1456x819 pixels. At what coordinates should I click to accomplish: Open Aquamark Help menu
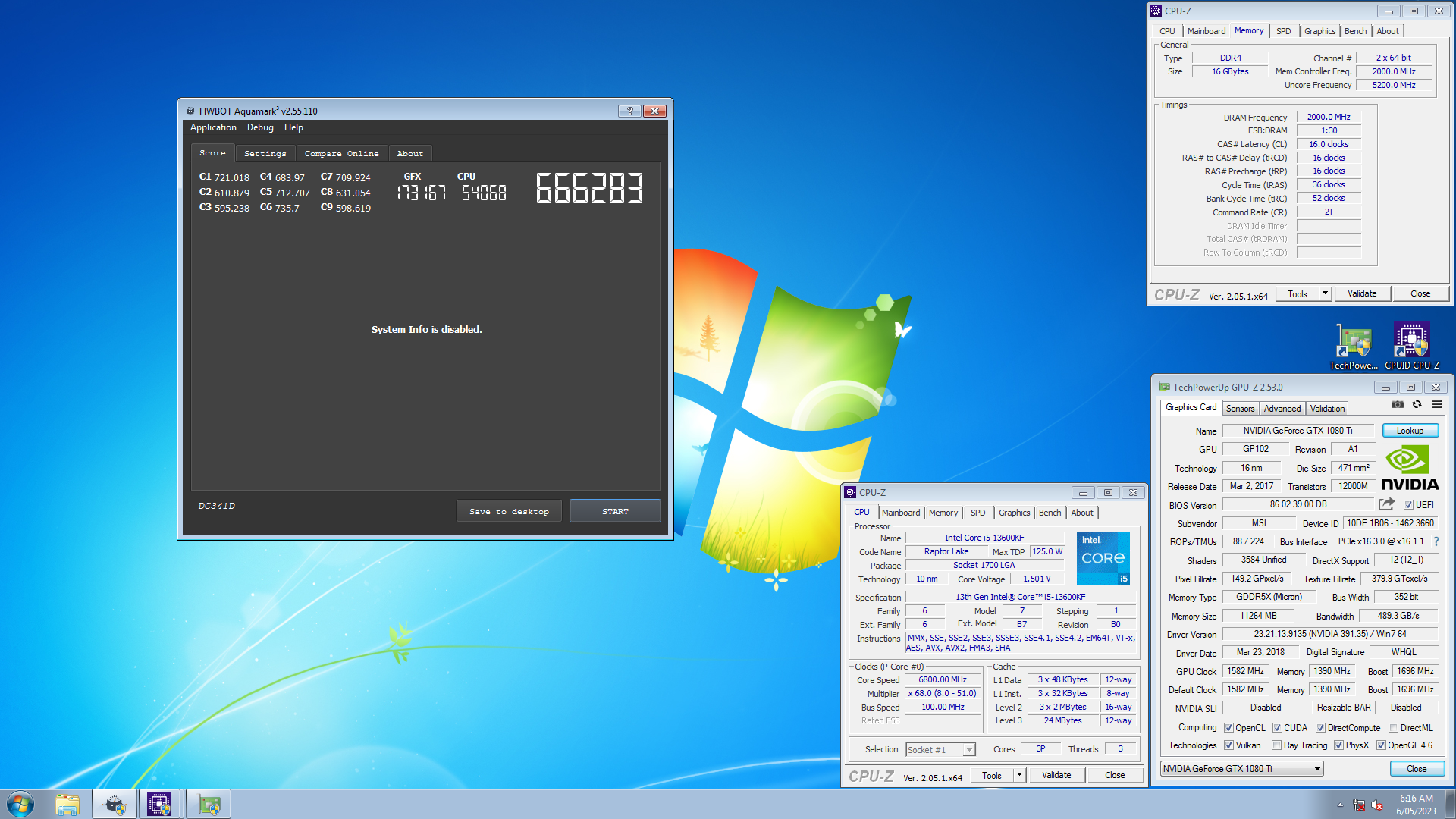point(293,127)
